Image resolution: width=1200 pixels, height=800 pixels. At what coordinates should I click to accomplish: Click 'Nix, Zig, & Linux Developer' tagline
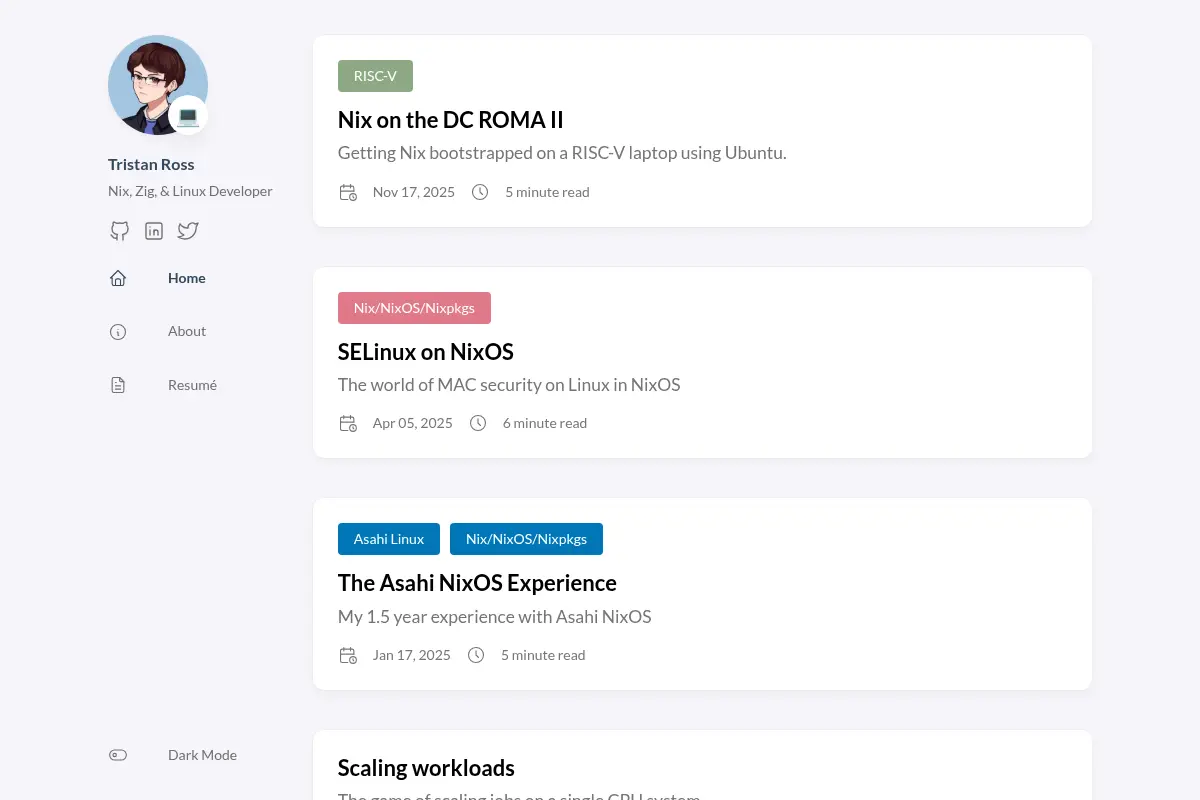pos(190,191)
